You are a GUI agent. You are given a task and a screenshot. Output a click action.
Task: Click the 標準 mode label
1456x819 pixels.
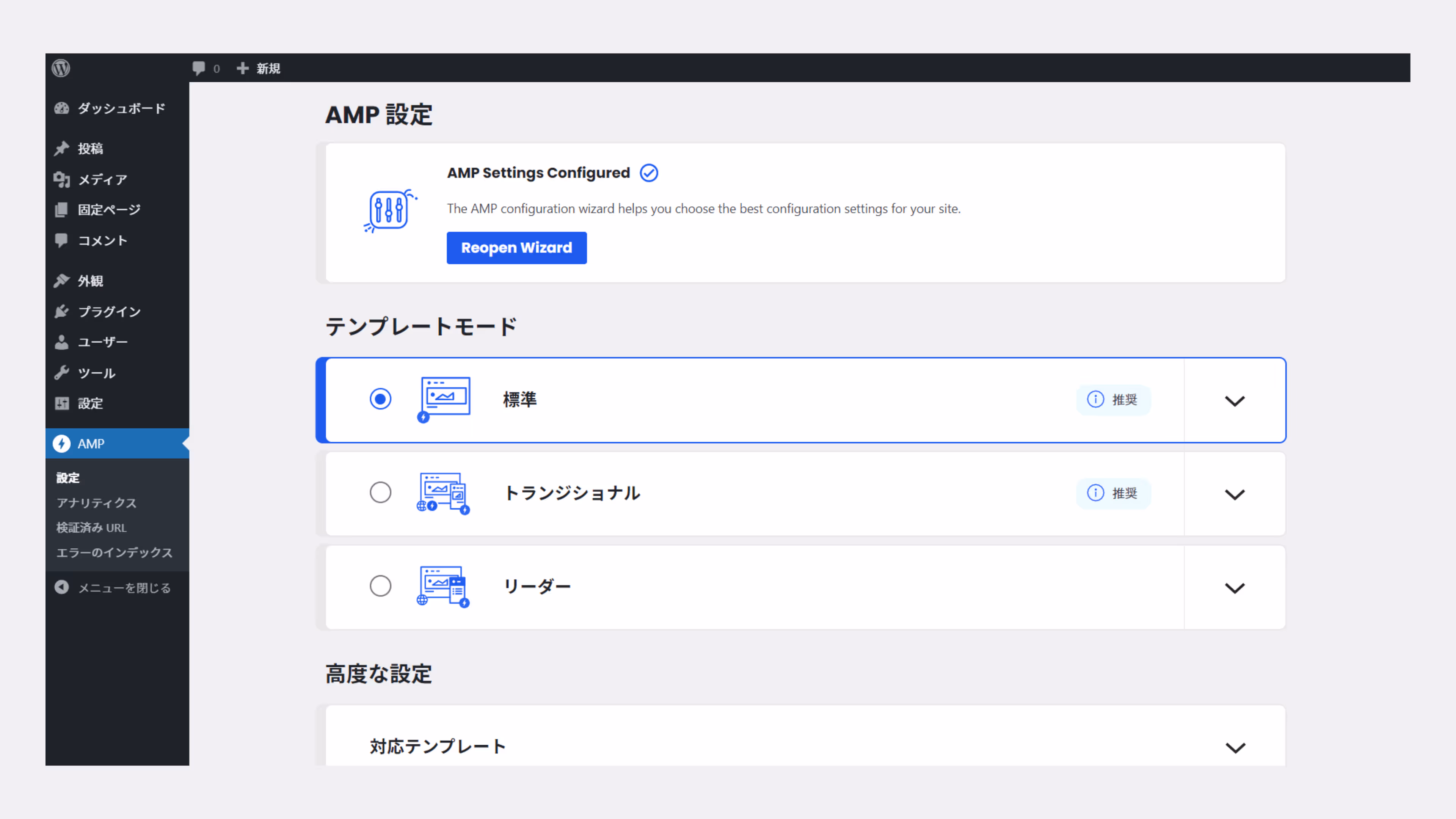click(520, 400)
